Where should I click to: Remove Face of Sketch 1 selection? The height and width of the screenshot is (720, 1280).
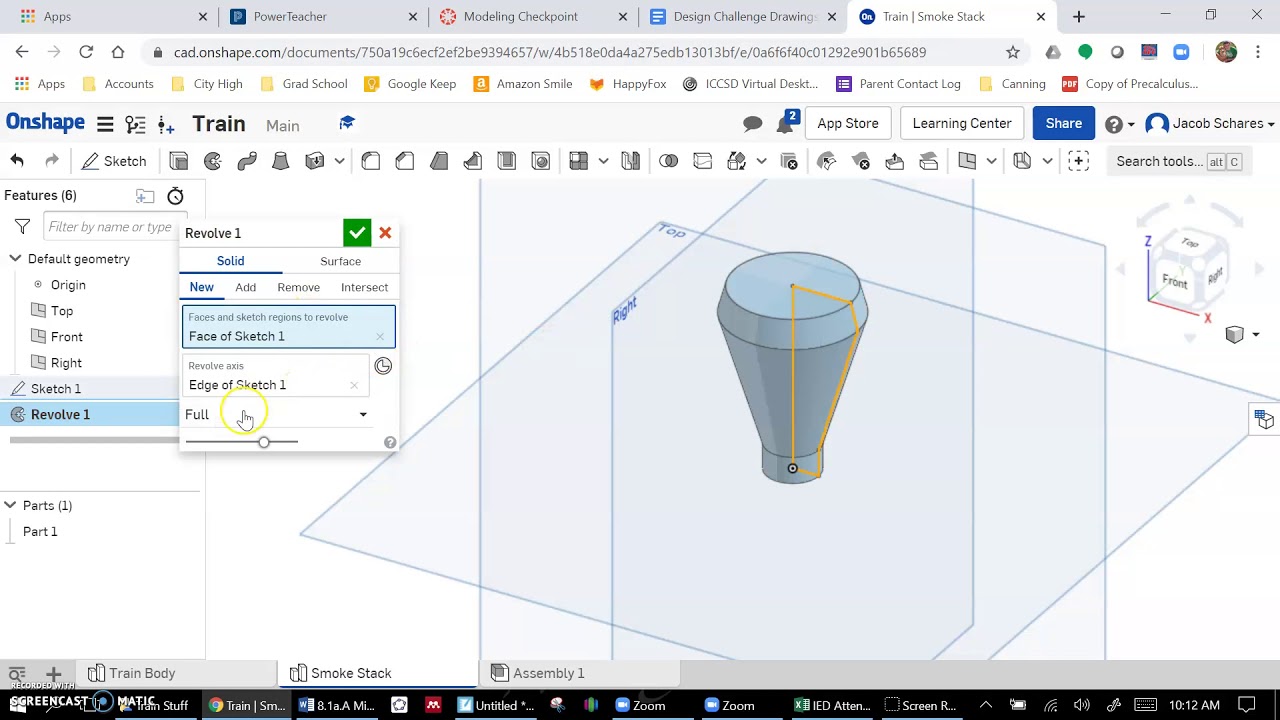point(380,337)
